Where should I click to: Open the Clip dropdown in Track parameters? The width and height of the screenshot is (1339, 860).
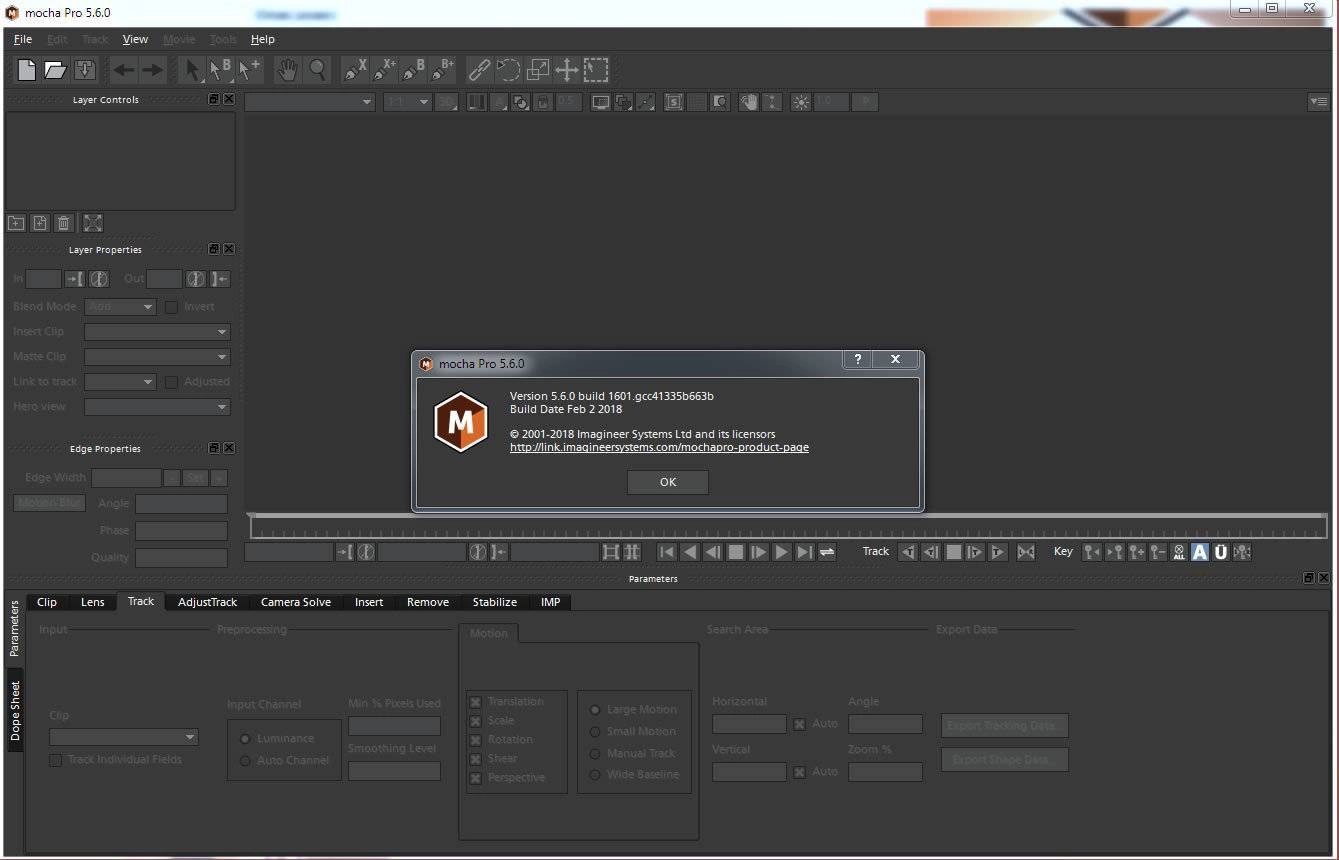pyautogui.click(x=124, y=737)
